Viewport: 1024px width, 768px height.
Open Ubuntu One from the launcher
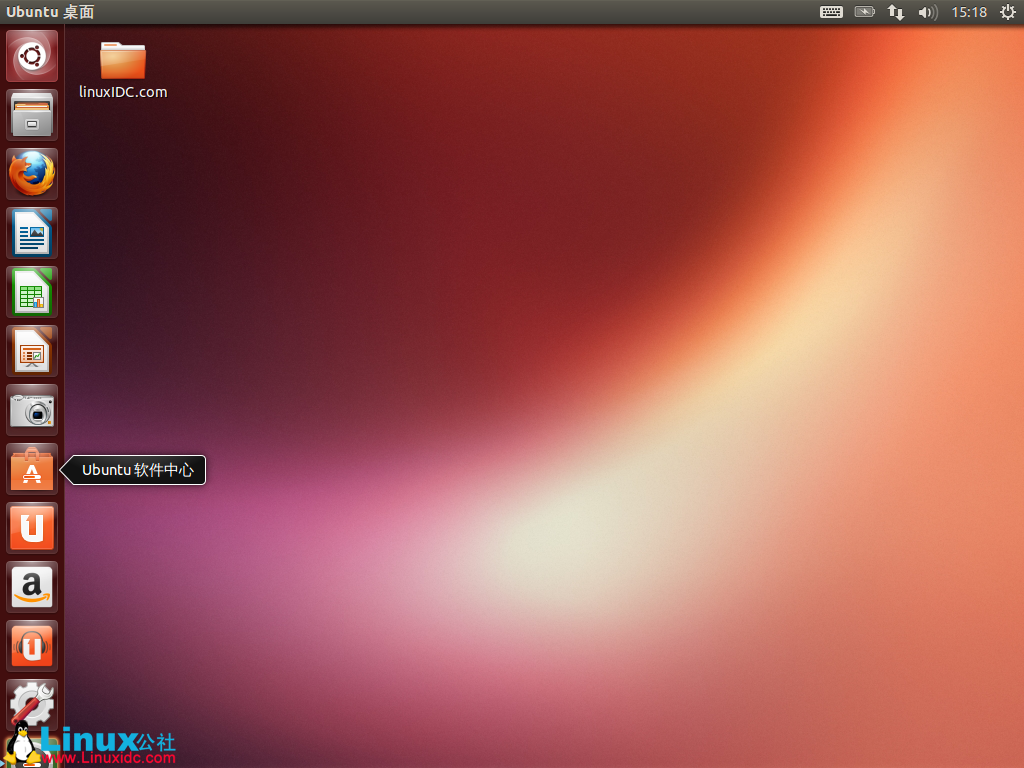31,527
